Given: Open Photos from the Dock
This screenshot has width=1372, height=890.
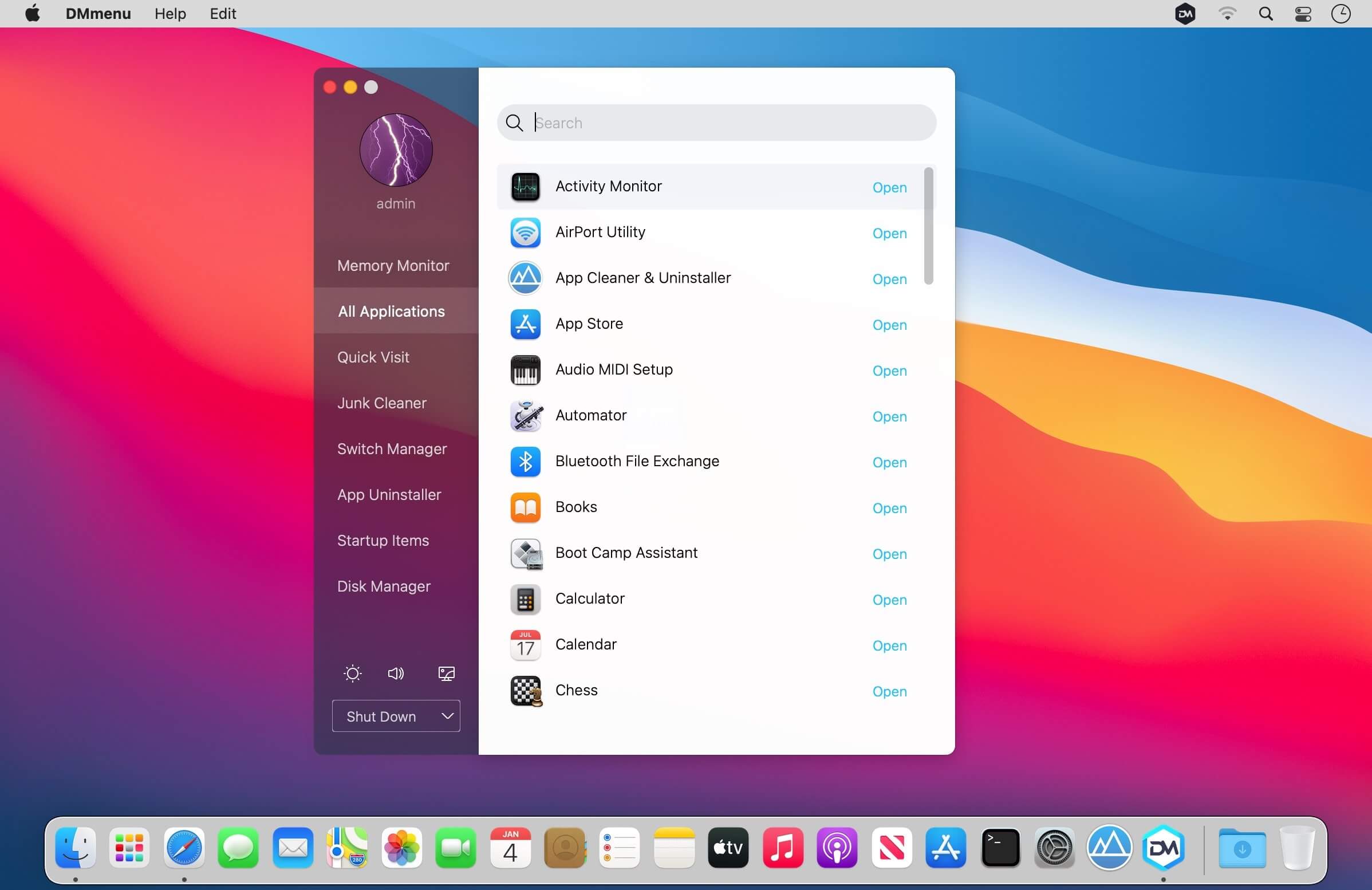Looking at the screenshot, I should point(402,848).
